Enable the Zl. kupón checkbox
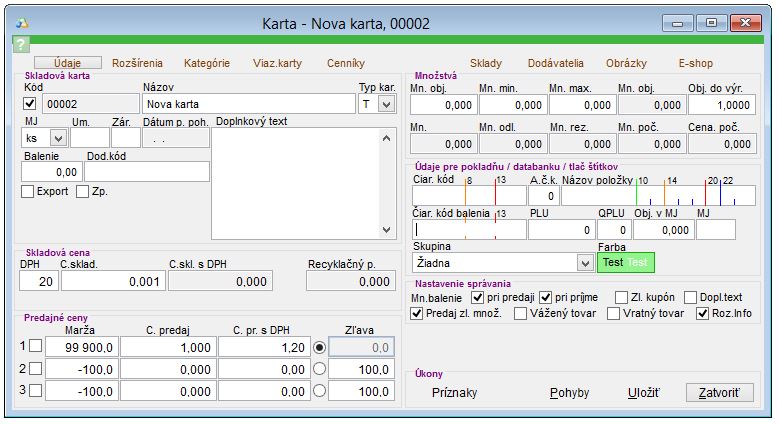The width and height of the screenshot is (778, 424). coord(621,297)
